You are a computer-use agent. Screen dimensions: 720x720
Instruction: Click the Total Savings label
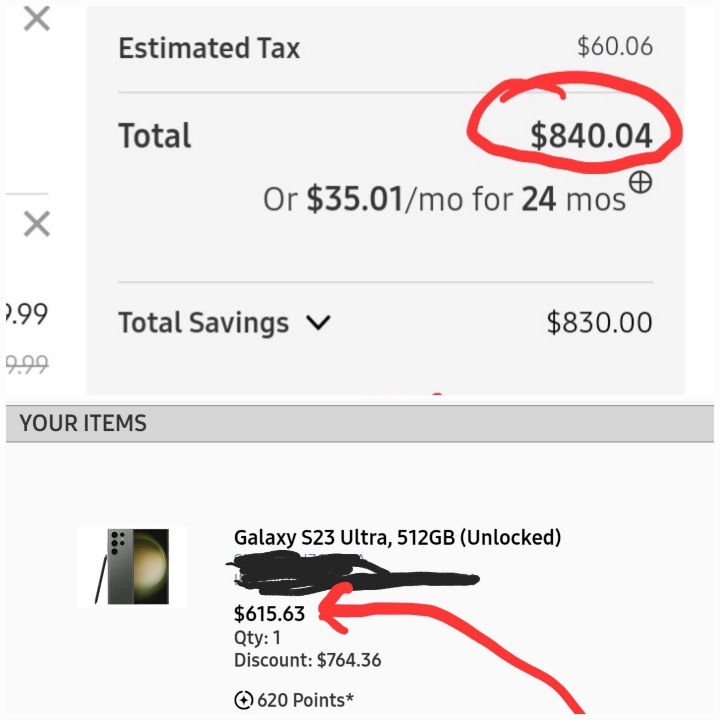click(203, 322)
